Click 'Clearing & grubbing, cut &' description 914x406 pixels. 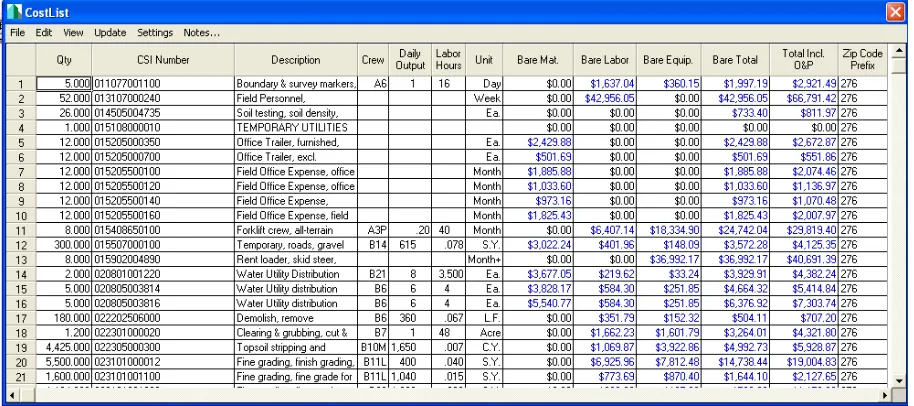pos(296,333)
